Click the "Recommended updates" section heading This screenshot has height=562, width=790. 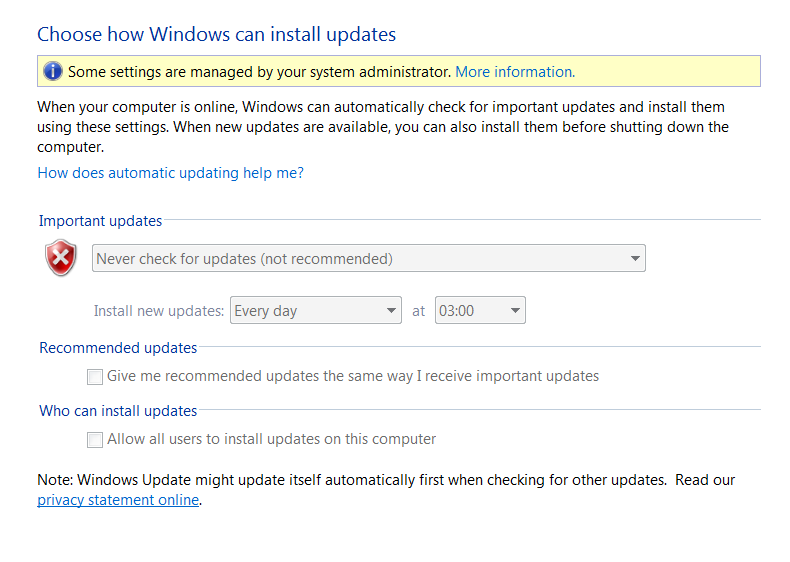click(x=118, y=348)
